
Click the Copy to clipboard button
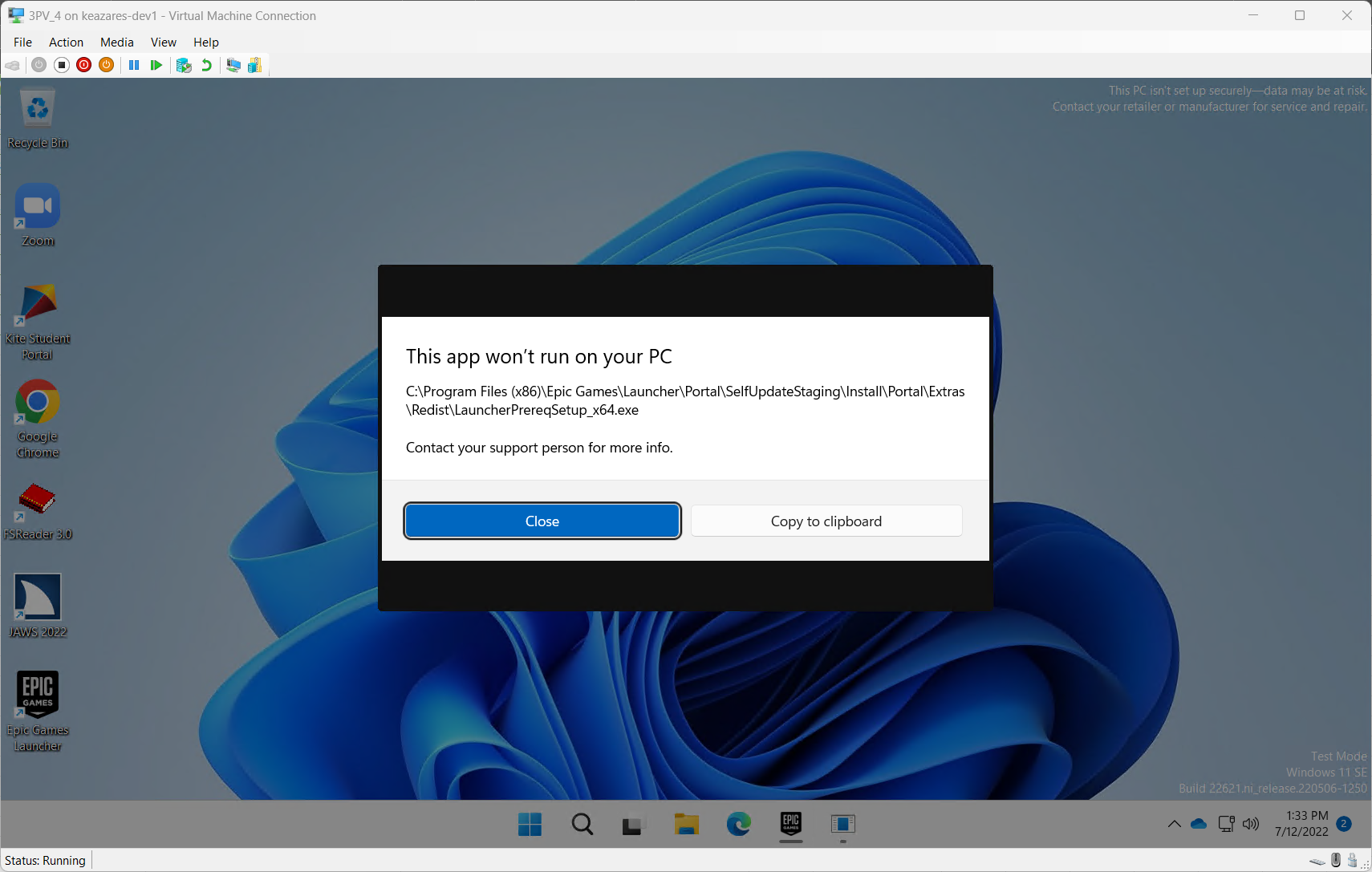click(x=826, y=521)
